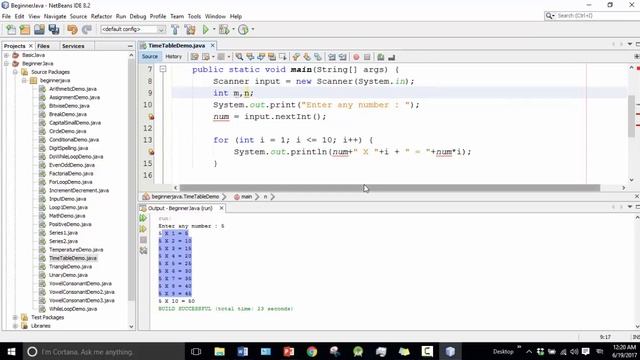The height and width of the screenshot is (360, 640).
Task: Click the Comment icon in editor toolbar
Action: [380, 57]
